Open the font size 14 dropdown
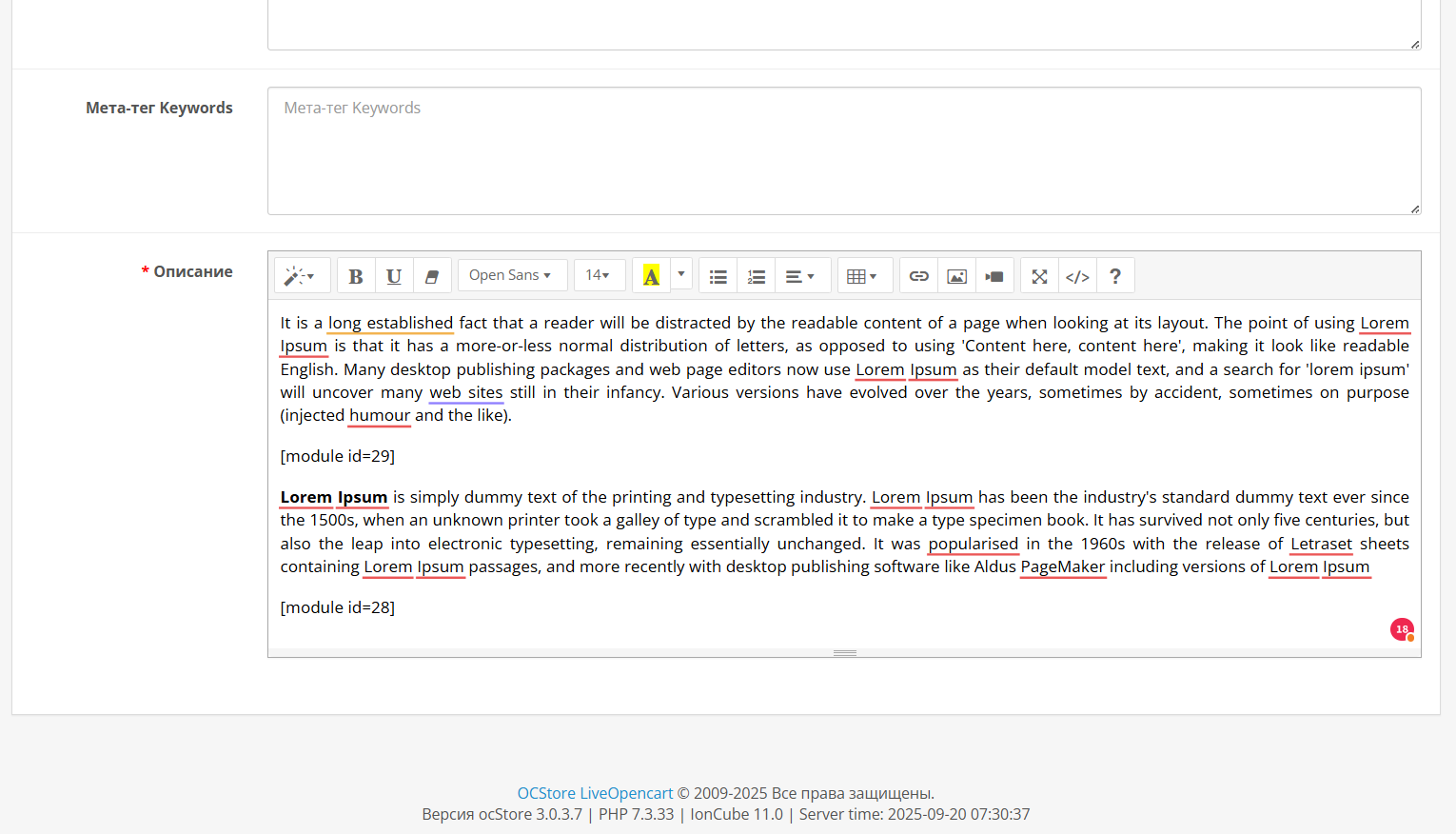The image size is (1456, 834). [599, 275]
